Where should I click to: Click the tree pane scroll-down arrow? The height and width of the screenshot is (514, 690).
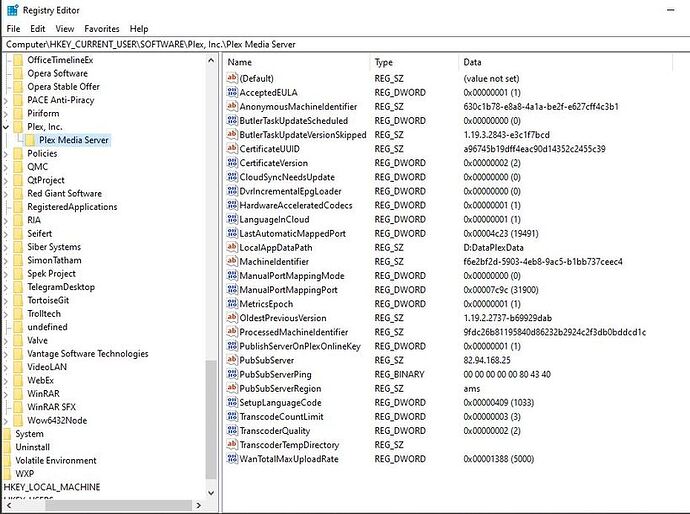point(211,493)
